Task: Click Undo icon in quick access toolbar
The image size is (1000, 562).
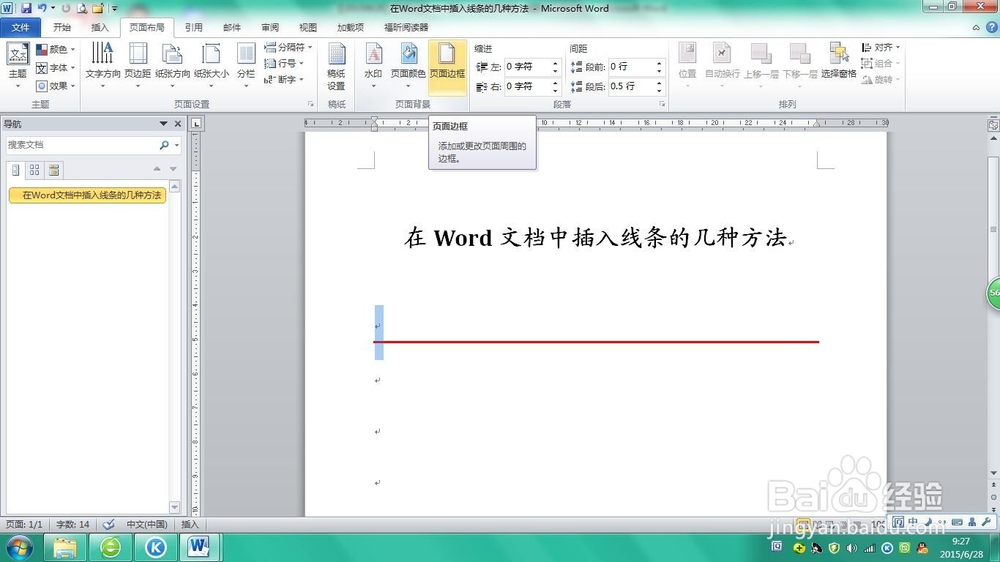Action: (42, 8)
